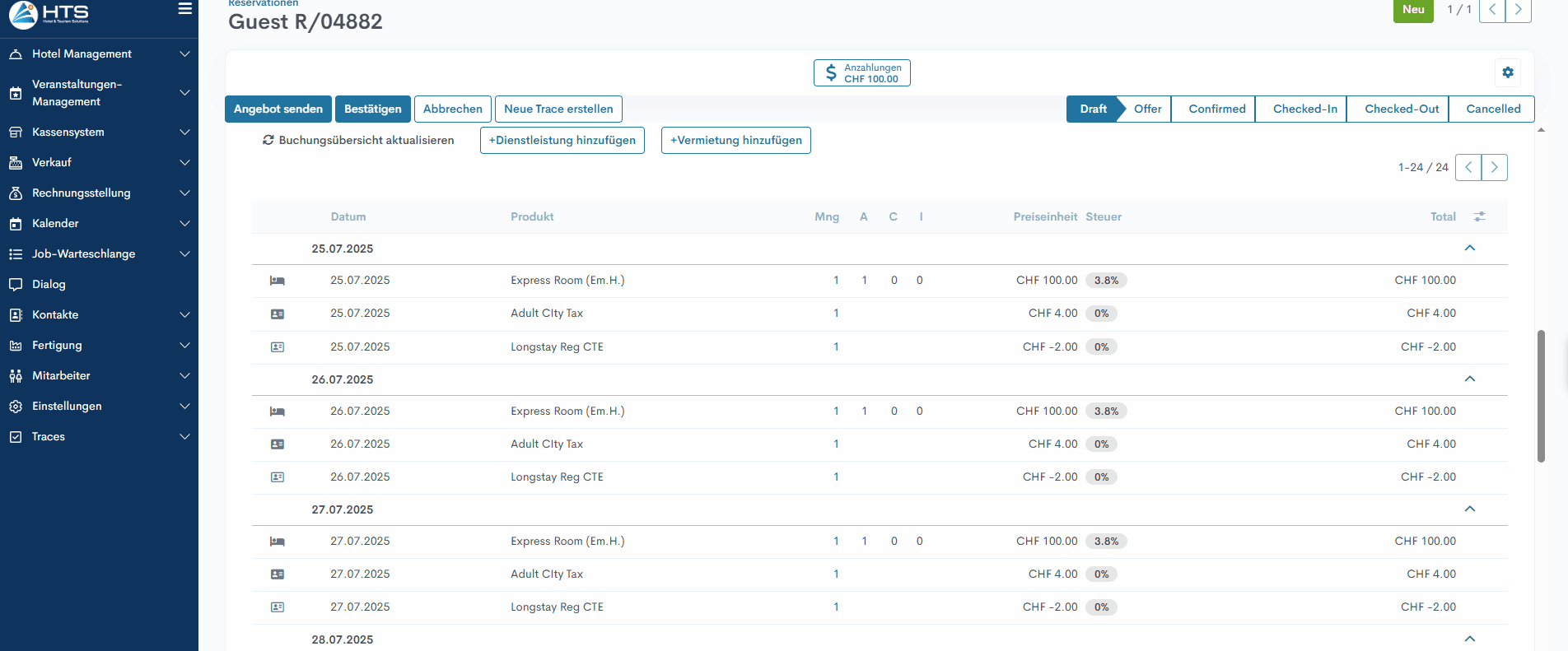1568x651 pixels.
Task: Open the settings gear icon on form
Action: coord(1507,72)
